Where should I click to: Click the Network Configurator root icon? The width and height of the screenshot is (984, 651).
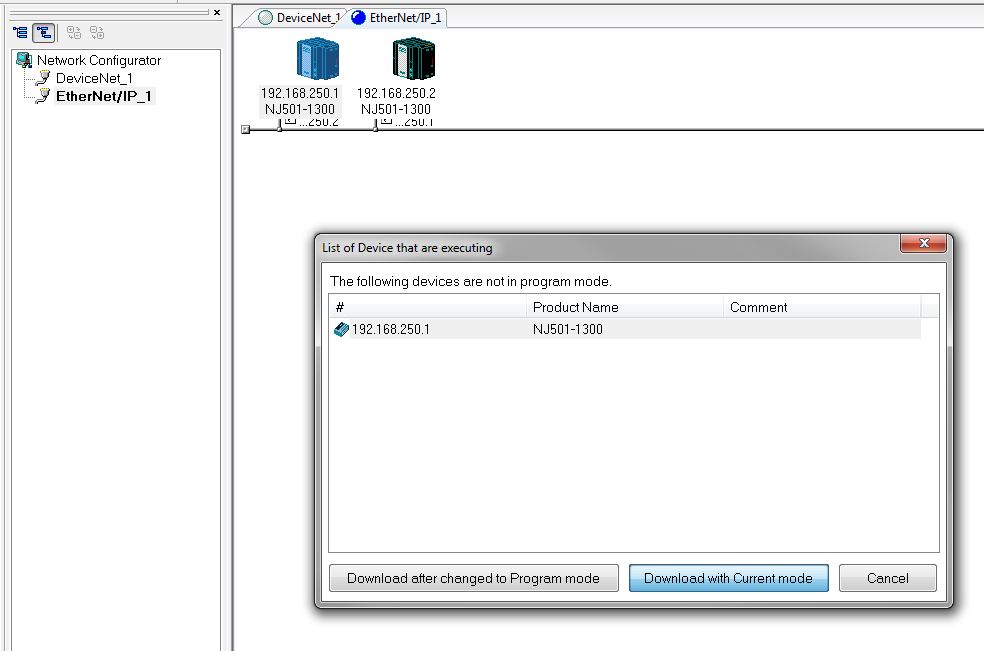pyautogui.click(x=23, y=60)
